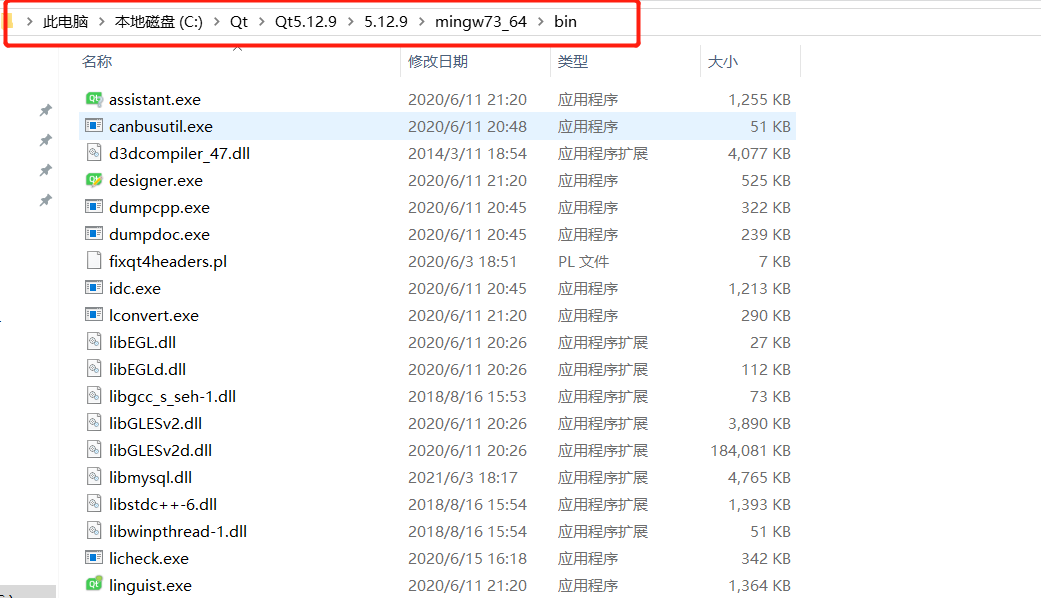
Task: Toggle the top pin in the sidebar
Action: click(x=45, y=111)
